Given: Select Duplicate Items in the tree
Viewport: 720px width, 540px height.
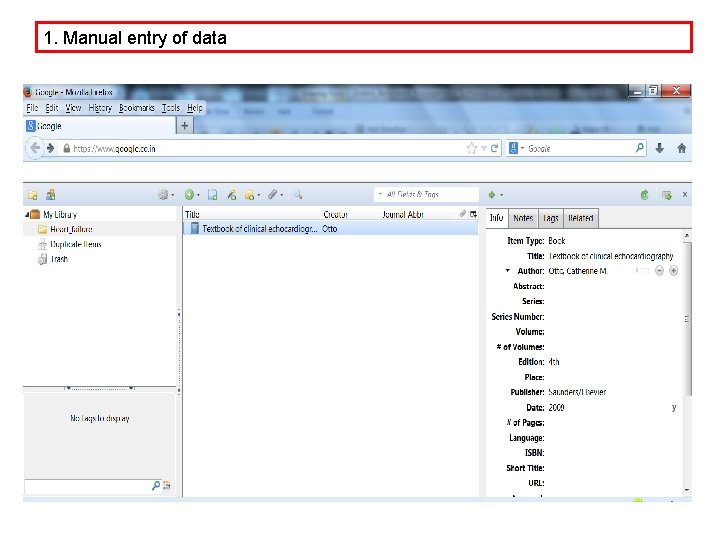Looking at the screenshot, I should pos(76,244).
